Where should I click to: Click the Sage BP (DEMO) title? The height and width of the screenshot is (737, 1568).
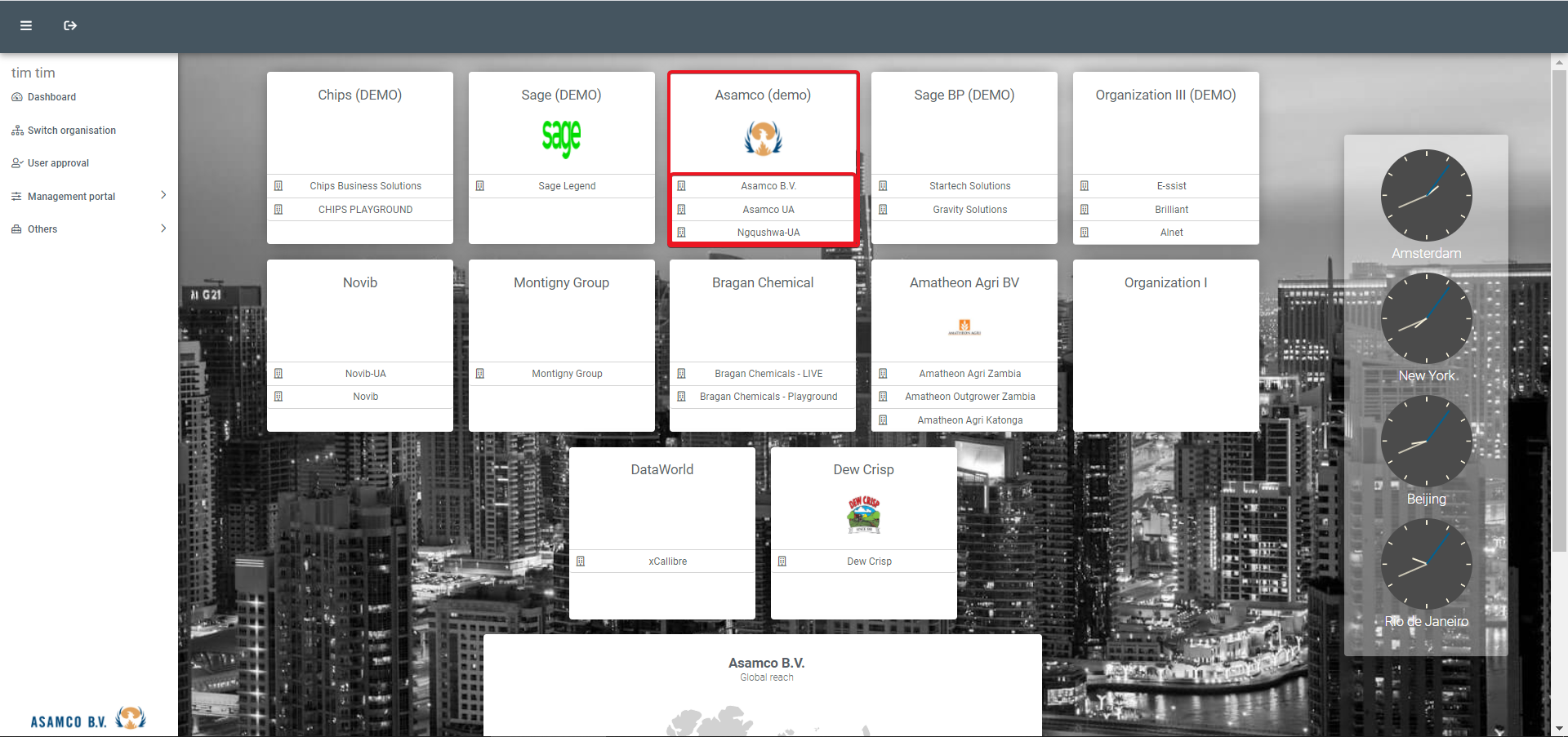pos(964,95)
